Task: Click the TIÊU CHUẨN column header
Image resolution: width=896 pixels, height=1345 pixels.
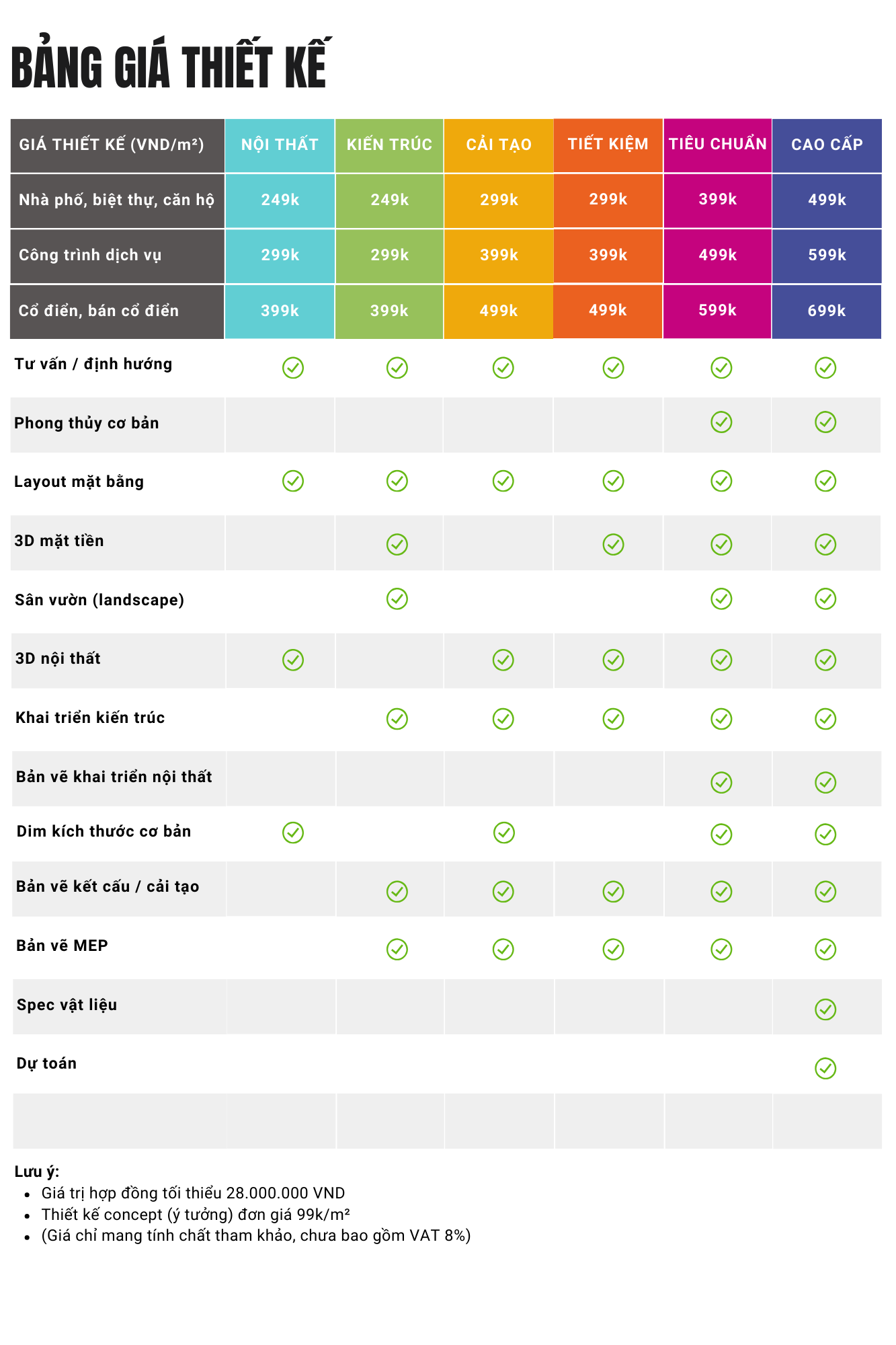Action: point(717,145)
